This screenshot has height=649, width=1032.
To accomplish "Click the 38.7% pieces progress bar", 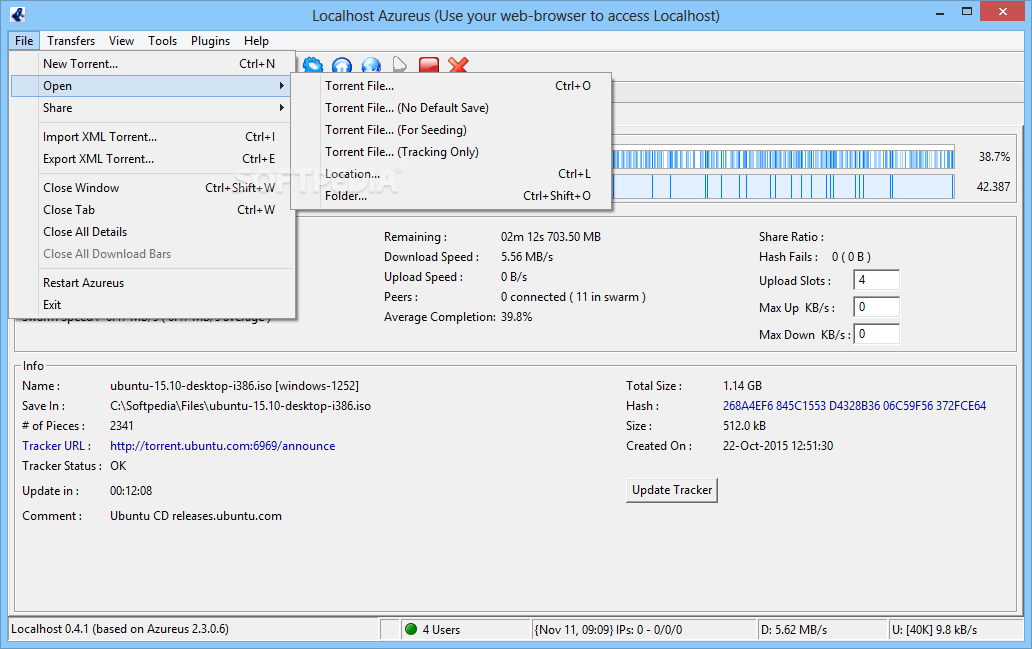I will (783, 159).
